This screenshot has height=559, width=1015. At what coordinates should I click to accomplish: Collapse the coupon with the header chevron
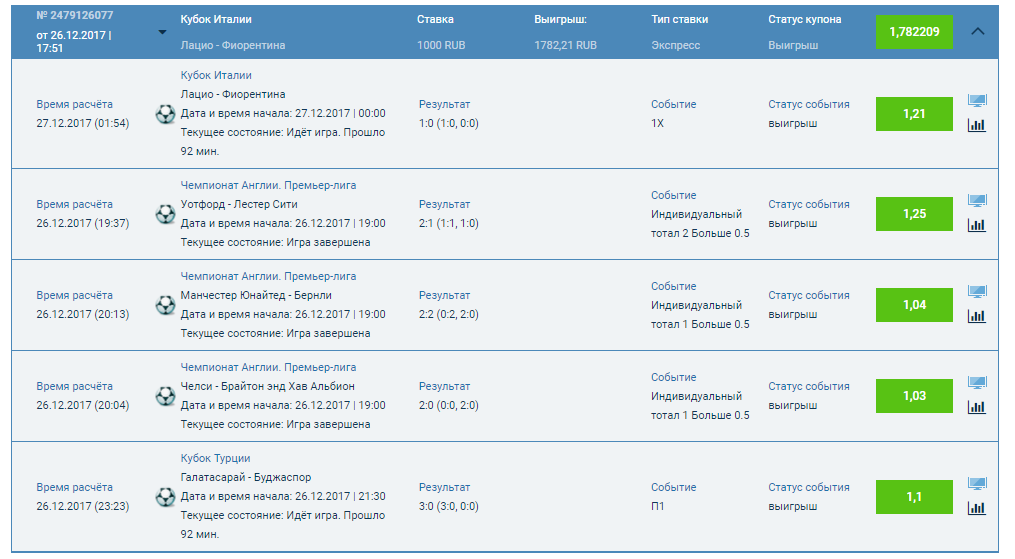977,31
